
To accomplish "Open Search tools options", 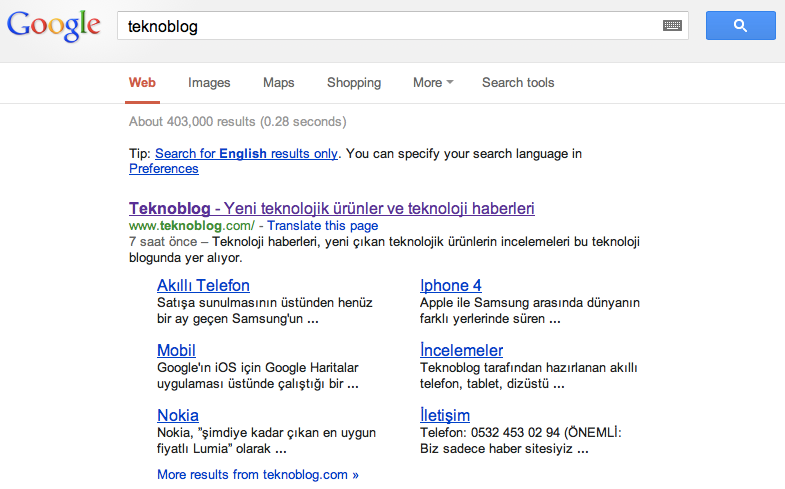I will (517, 83).
